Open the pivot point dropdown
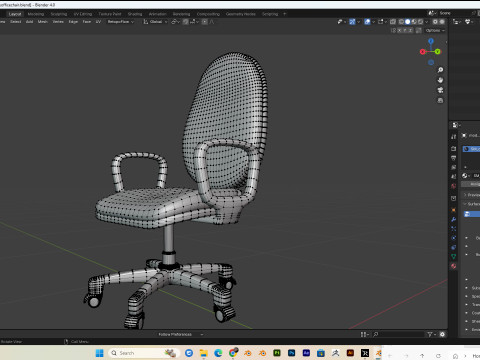Viewport: 480px width, 360px height. (175, 22)
